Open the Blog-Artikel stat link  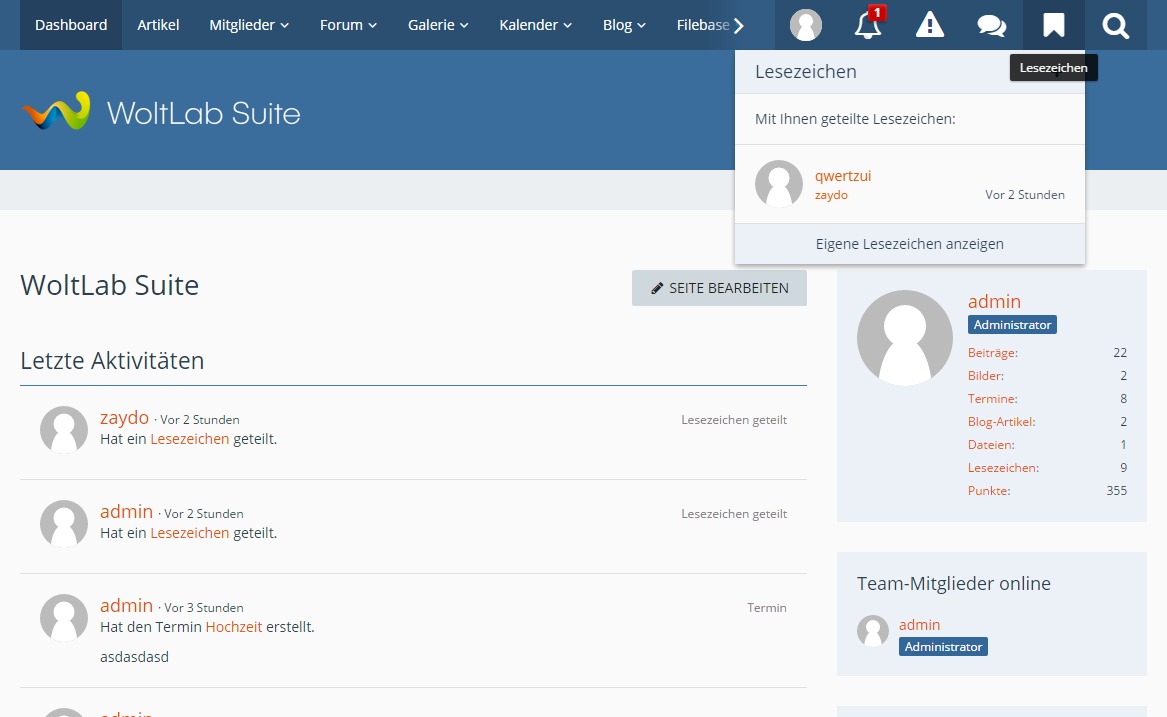point(1001,422)
